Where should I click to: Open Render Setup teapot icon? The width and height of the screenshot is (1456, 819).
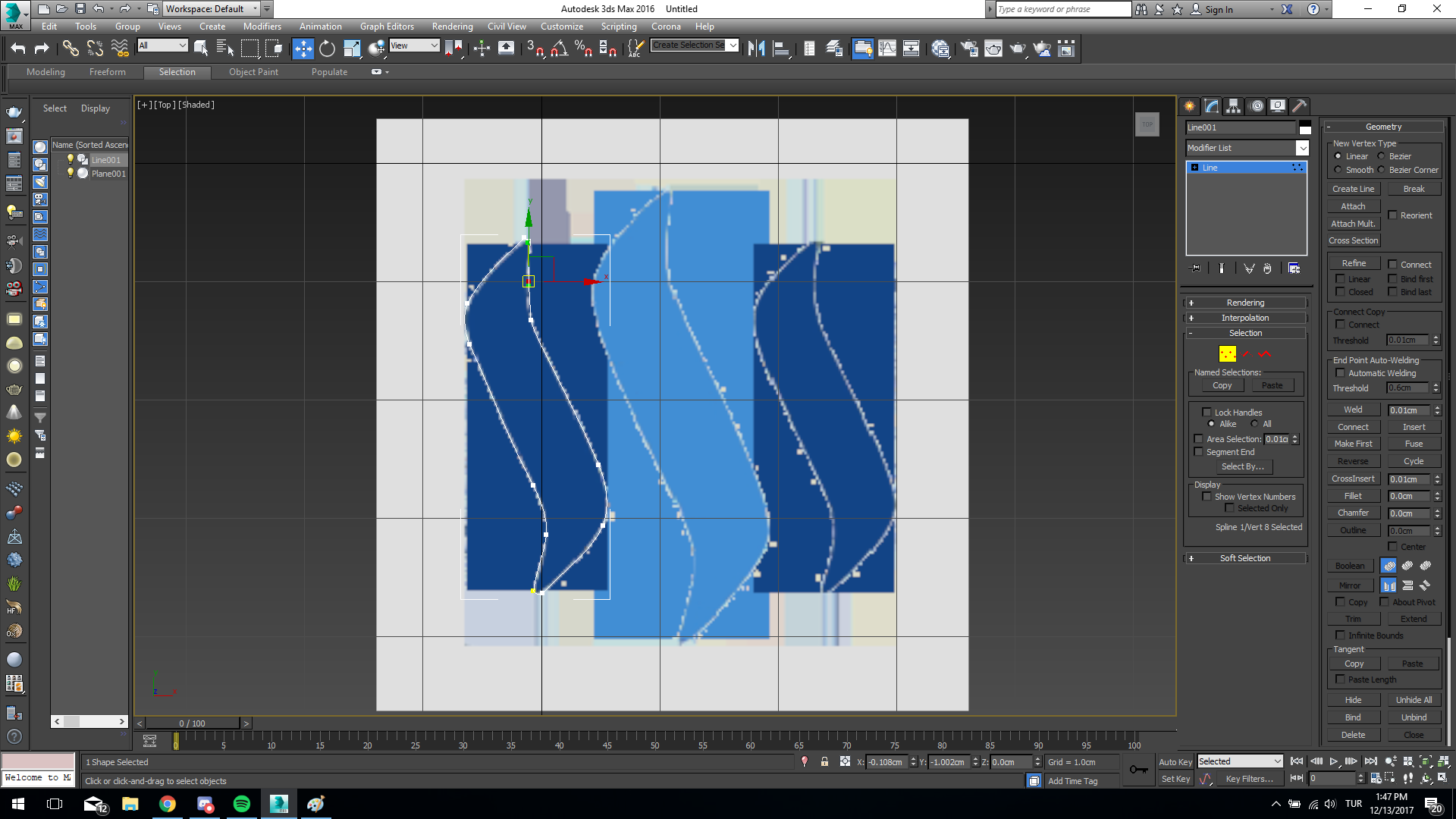pos(969,49)
